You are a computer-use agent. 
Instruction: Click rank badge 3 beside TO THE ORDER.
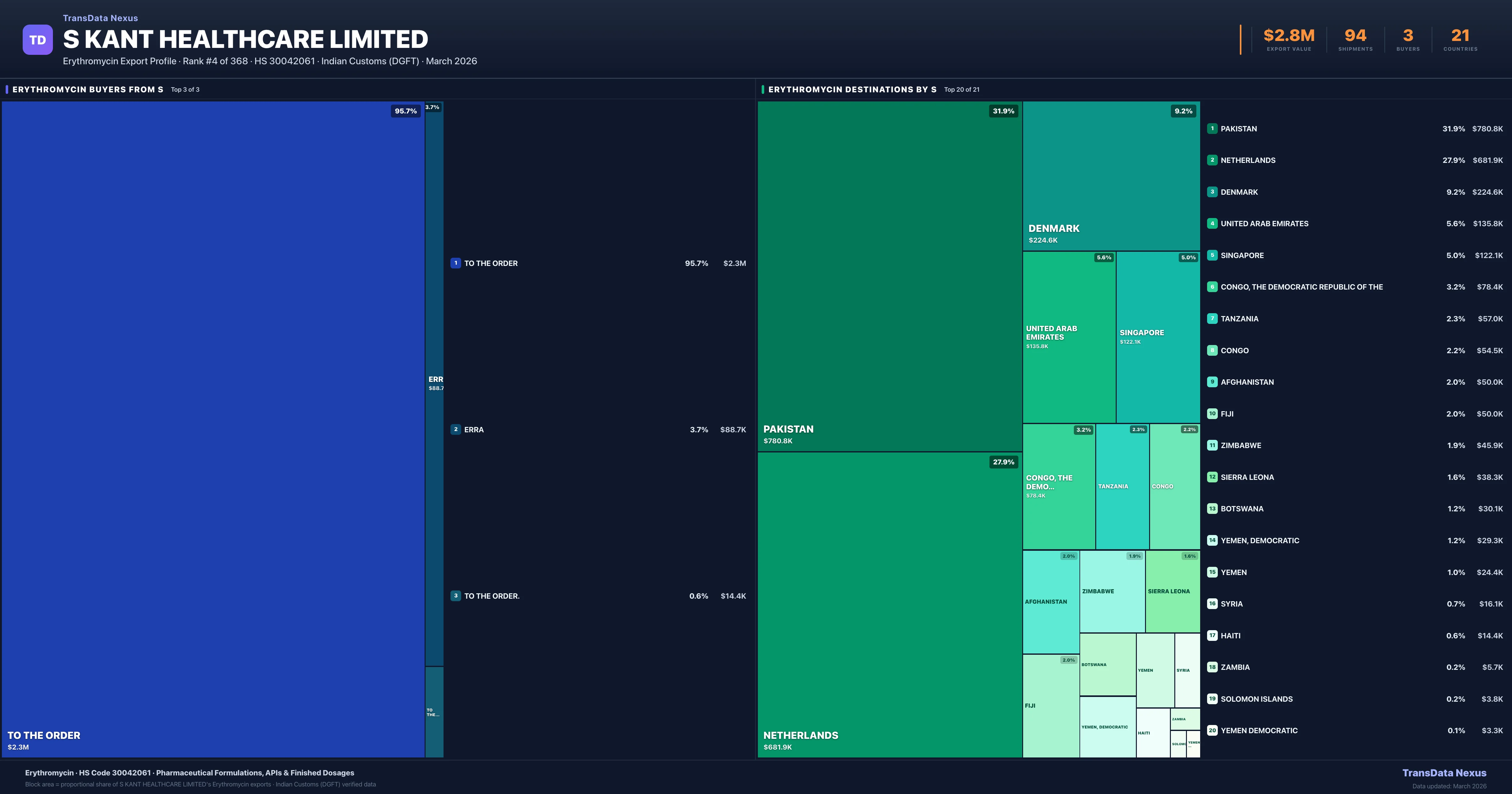pos(455,595)
